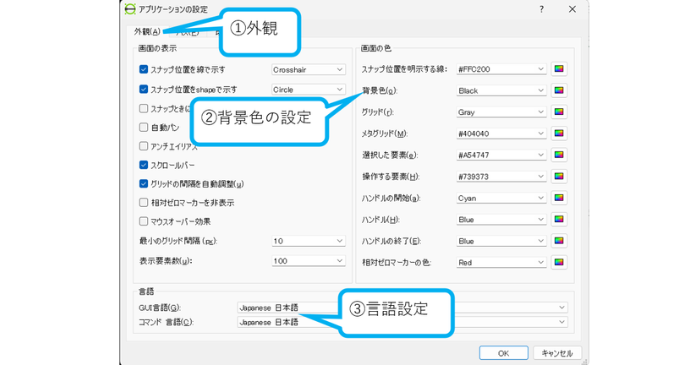
Task: Open 選択した要素 dropdown showing #A54747
Action: pos(501,155)
